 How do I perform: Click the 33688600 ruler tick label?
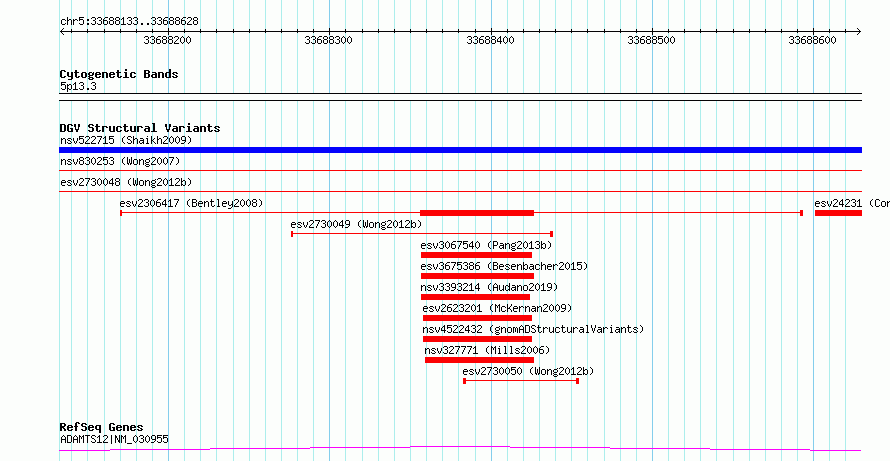click(813, 40)
